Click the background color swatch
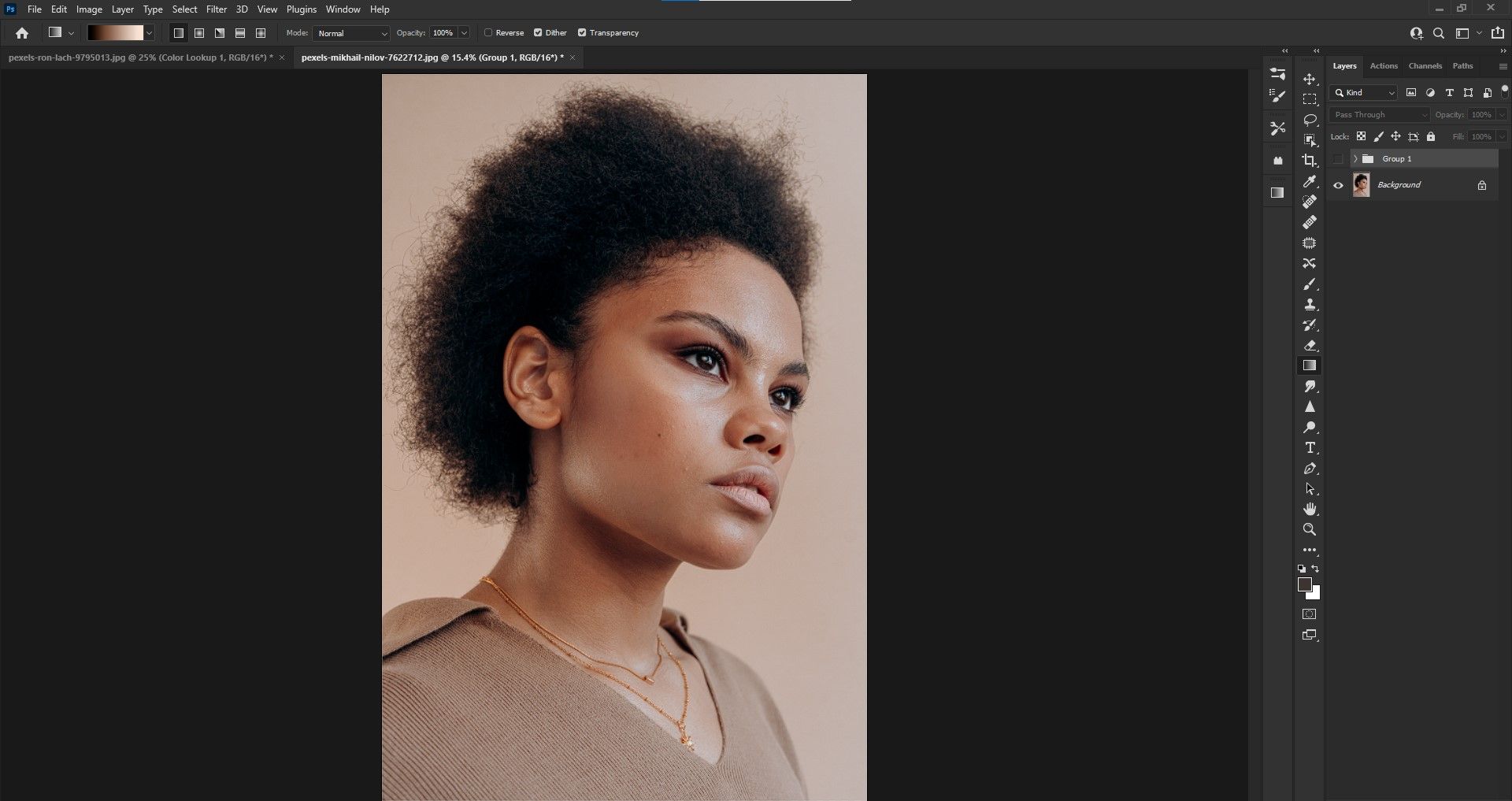 coord(1315,595)
